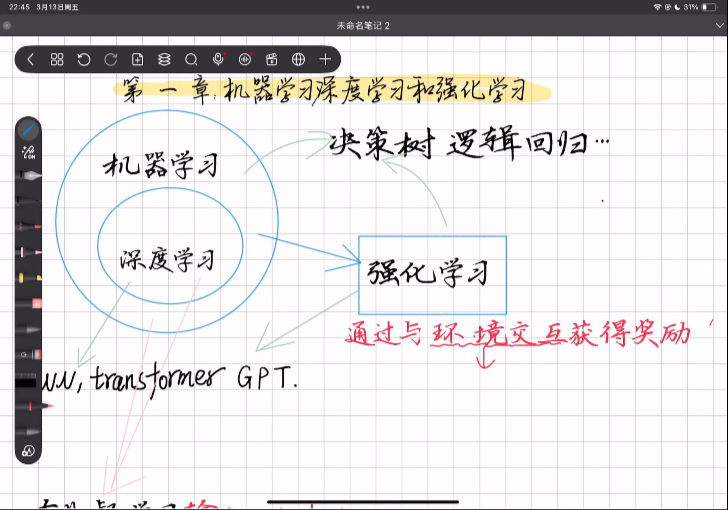Viewport: 728px width, 510px height.
Task: Go back using the left chevron in toolbar
Action: [31, 59]
